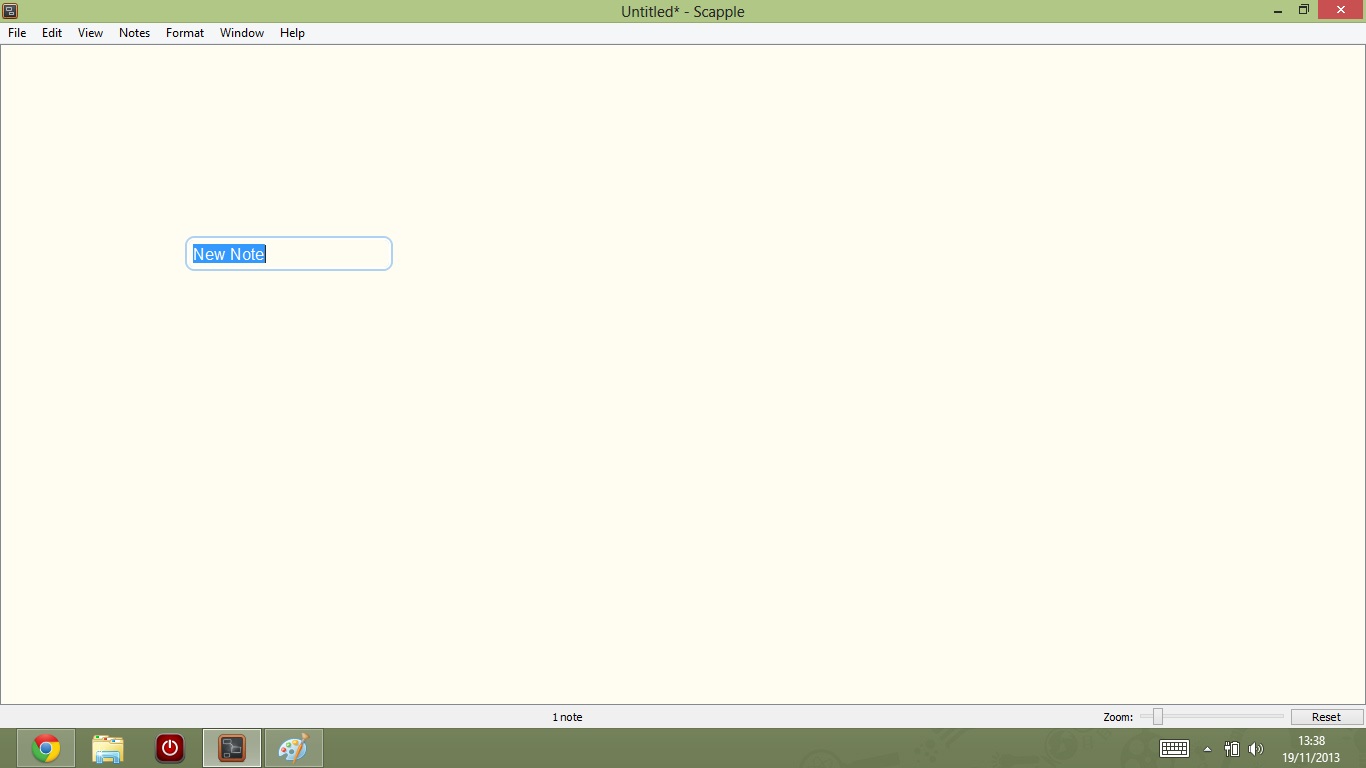Open the Window menu
This screenshot has width=1366, height=768.
click(x=242, y=33)
